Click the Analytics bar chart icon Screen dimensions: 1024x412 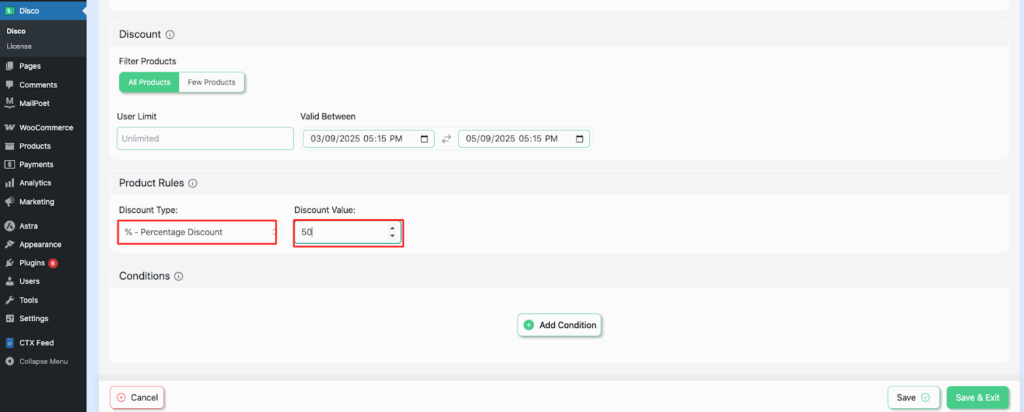9,183
